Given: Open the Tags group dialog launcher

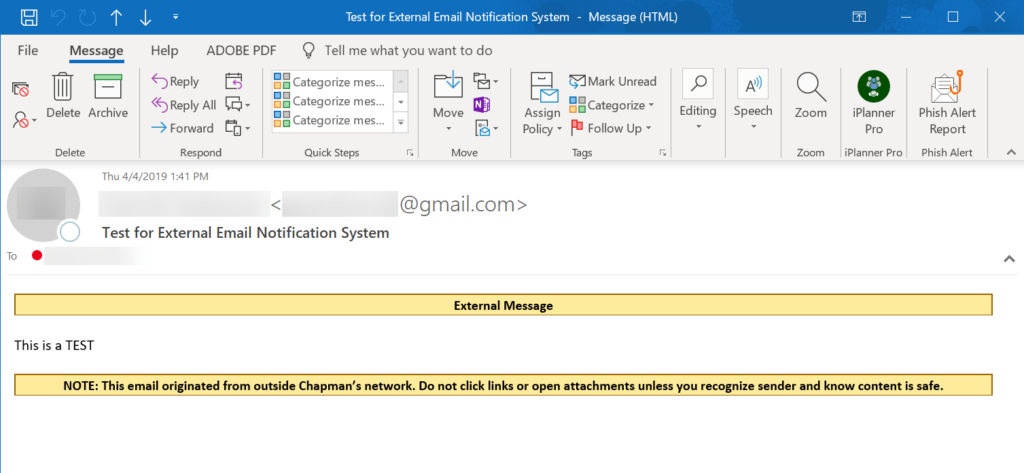Looking at the screenshot, I should (x=662, y=153).
